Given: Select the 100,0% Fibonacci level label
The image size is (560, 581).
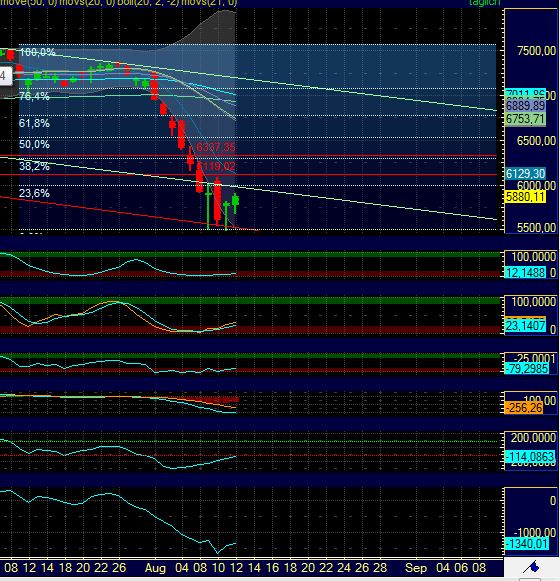Looking at the screenshot, I should point(37,52).
